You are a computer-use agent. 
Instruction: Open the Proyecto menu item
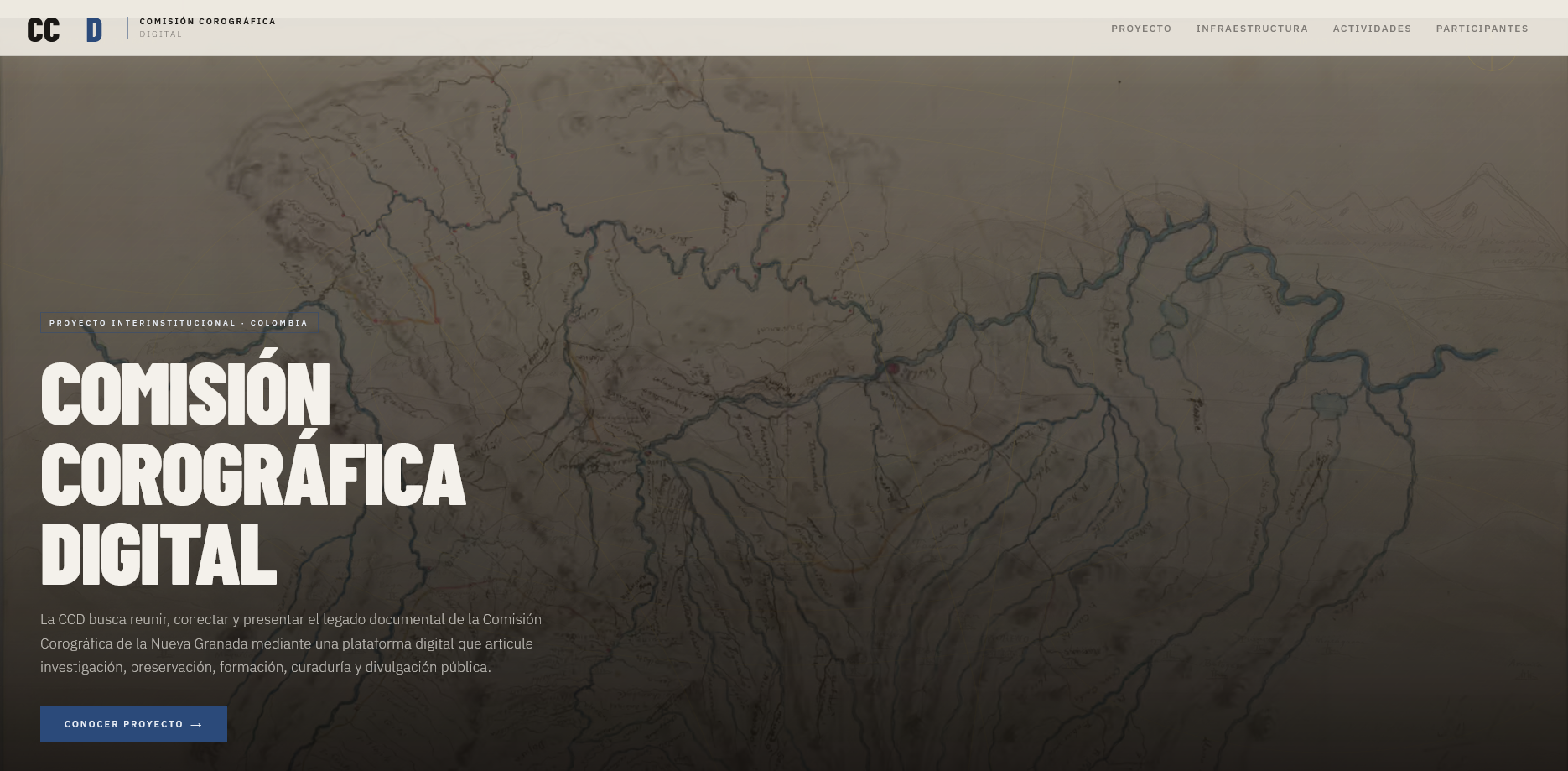pyautogui.click(x=1141, y=29)
